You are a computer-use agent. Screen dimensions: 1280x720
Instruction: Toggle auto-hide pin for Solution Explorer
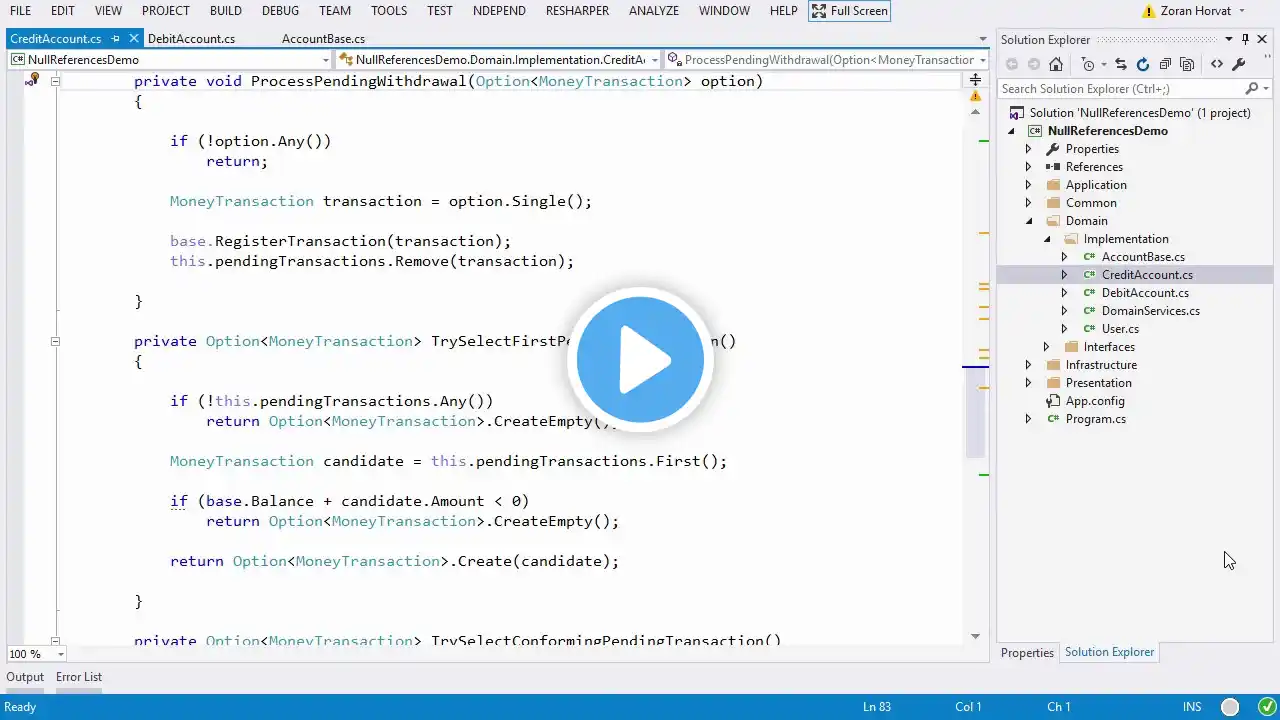pyautogui.click(x=1245, y=39)
